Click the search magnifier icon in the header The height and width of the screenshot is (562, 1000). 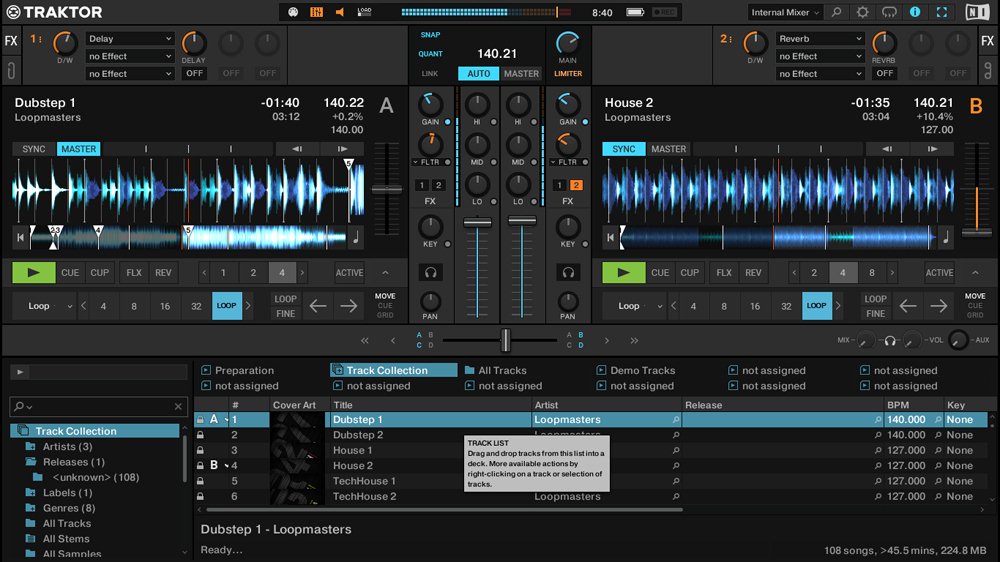(836, 12)
